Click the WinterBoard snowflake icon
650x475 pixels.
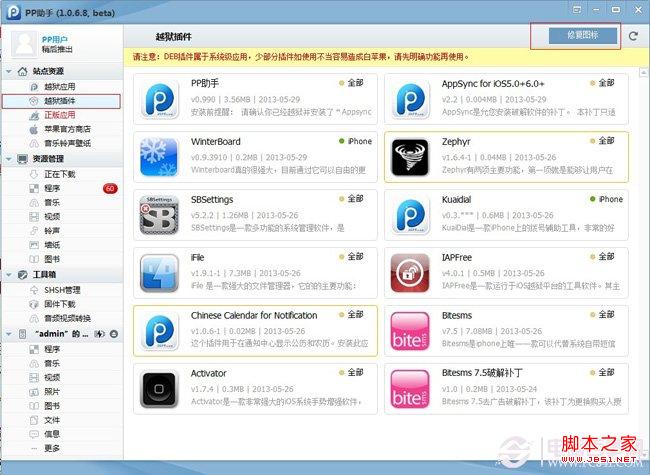coord(160,157)
